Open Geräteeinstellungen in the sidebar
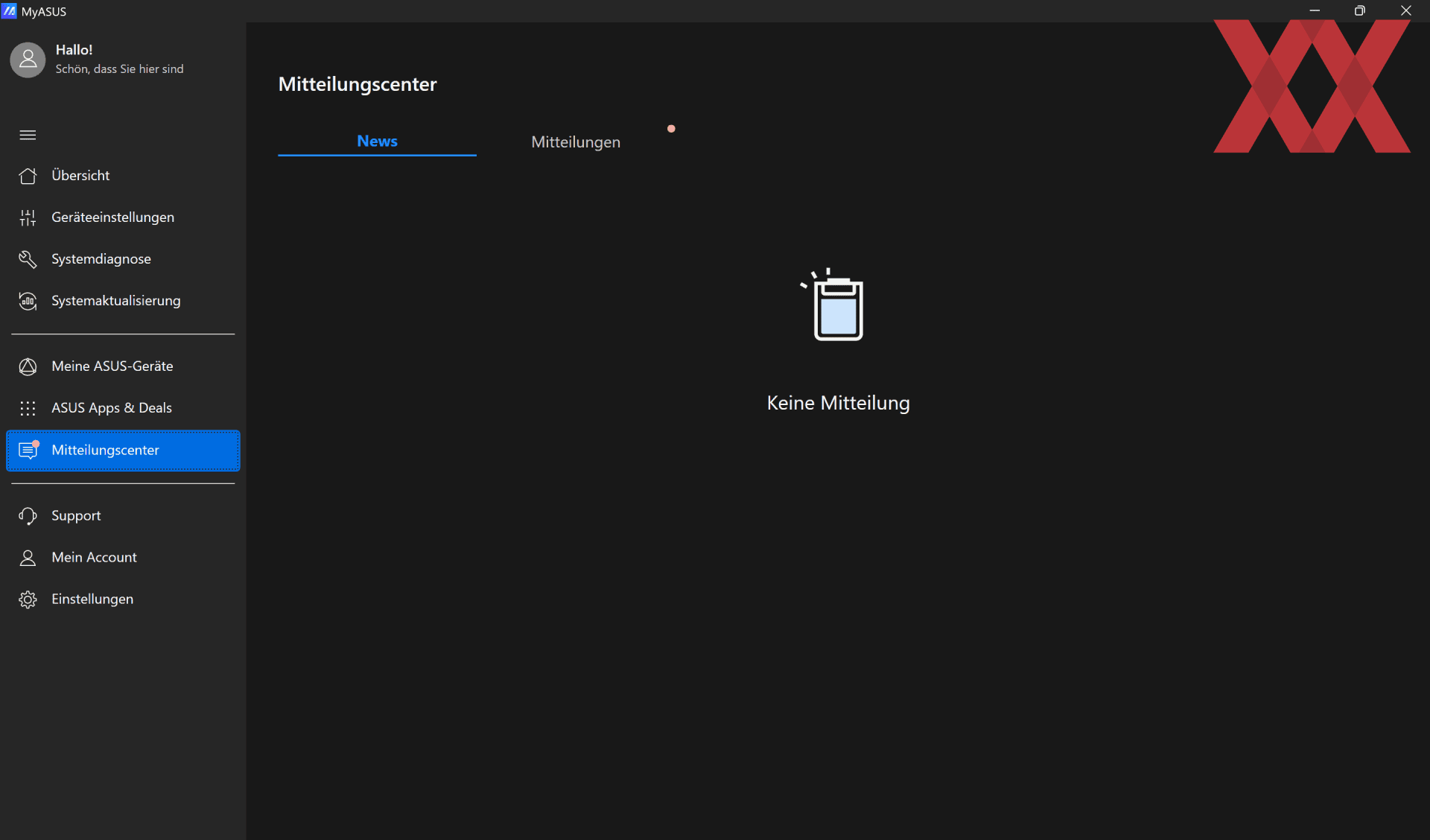 point(123,217)
